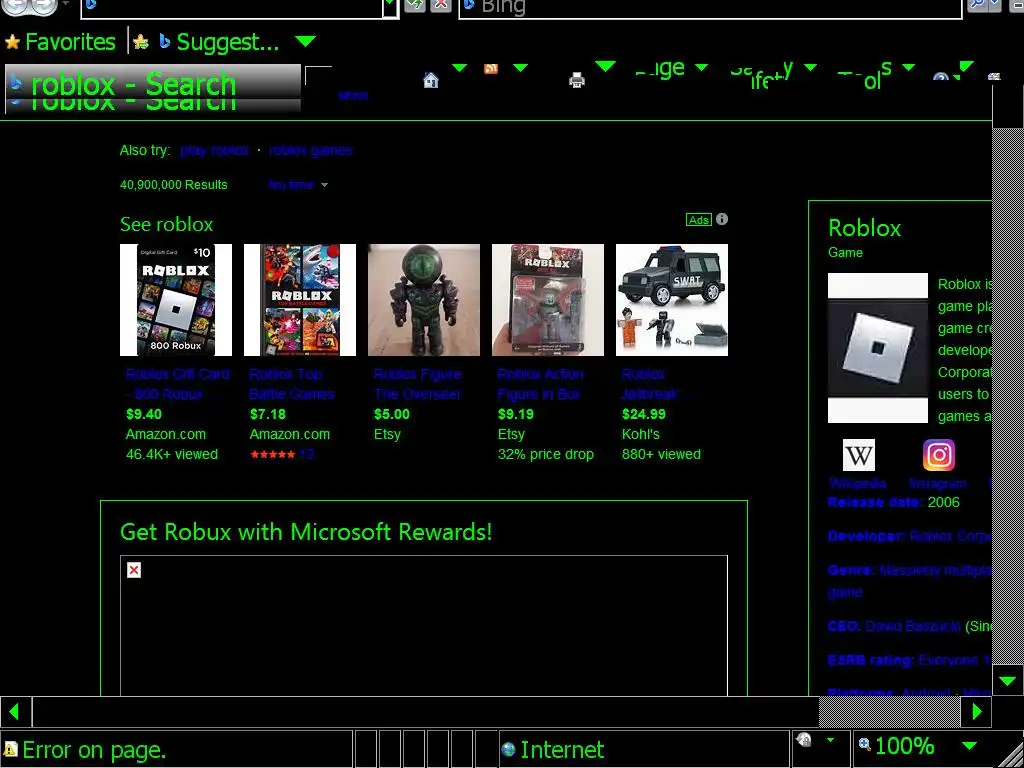This screenshot has height=768, width=1024.
Task: Click the Wikipedia text link
Action: point(857,483)
